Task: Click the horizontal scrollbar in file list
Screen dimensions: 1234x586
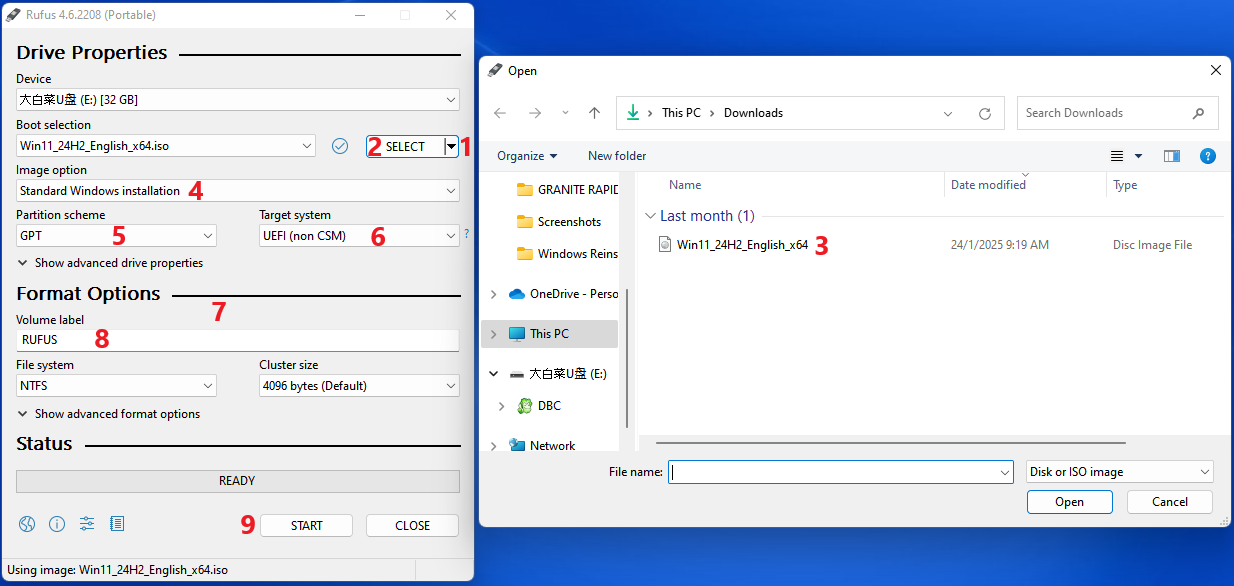Action: 890,442
